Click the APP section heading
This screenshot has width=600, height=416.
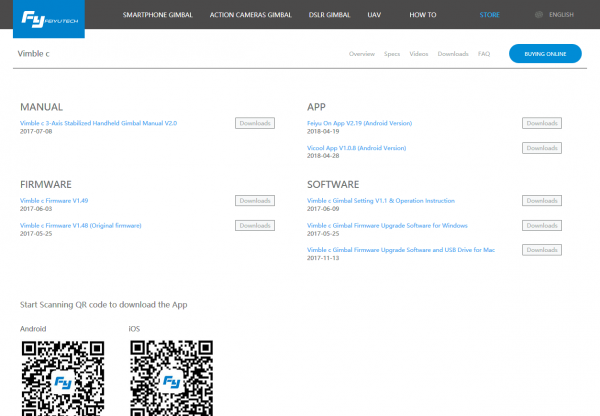point(316,107)
